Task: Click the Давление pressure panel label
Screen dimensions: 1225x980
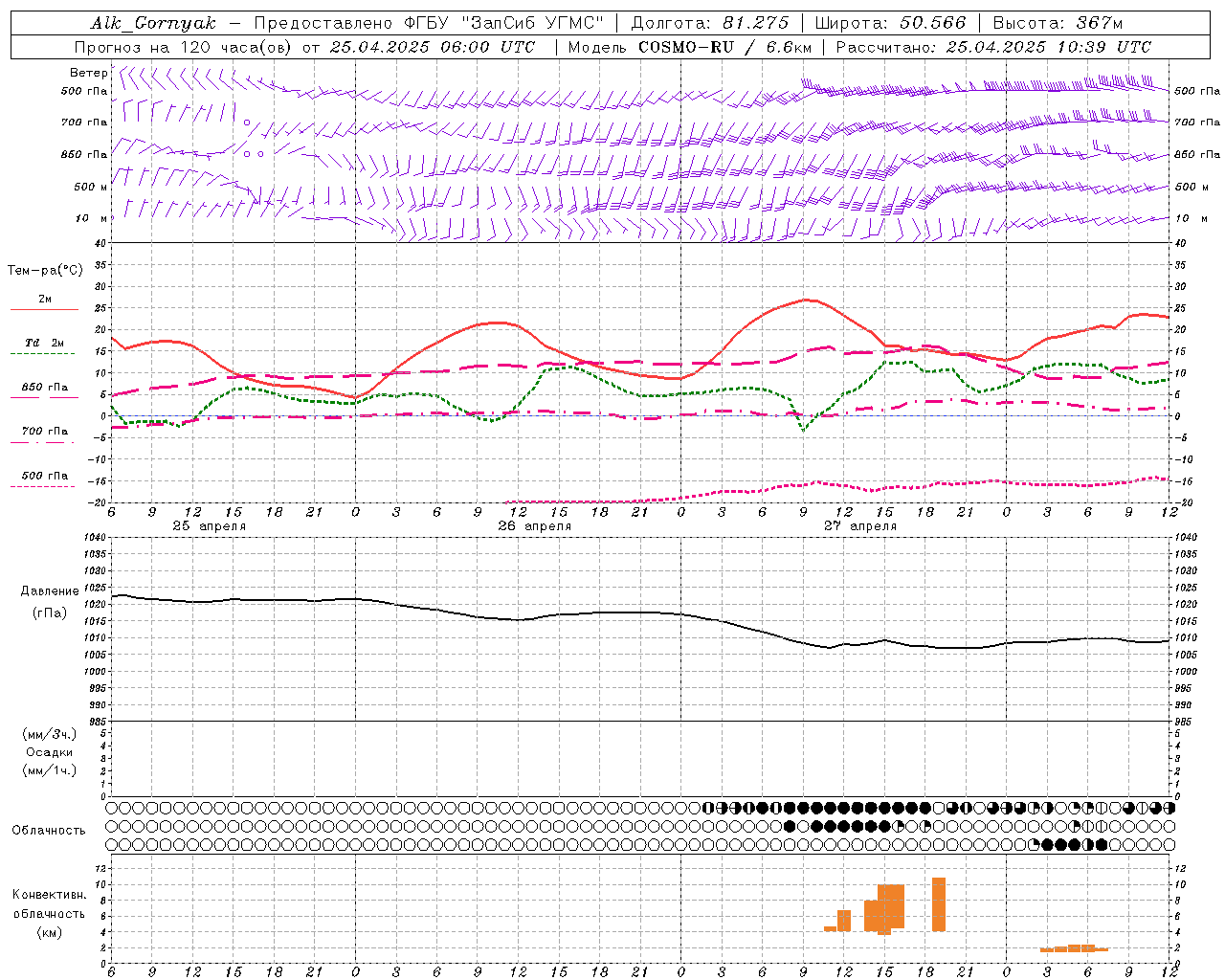Action: point(49,591)
